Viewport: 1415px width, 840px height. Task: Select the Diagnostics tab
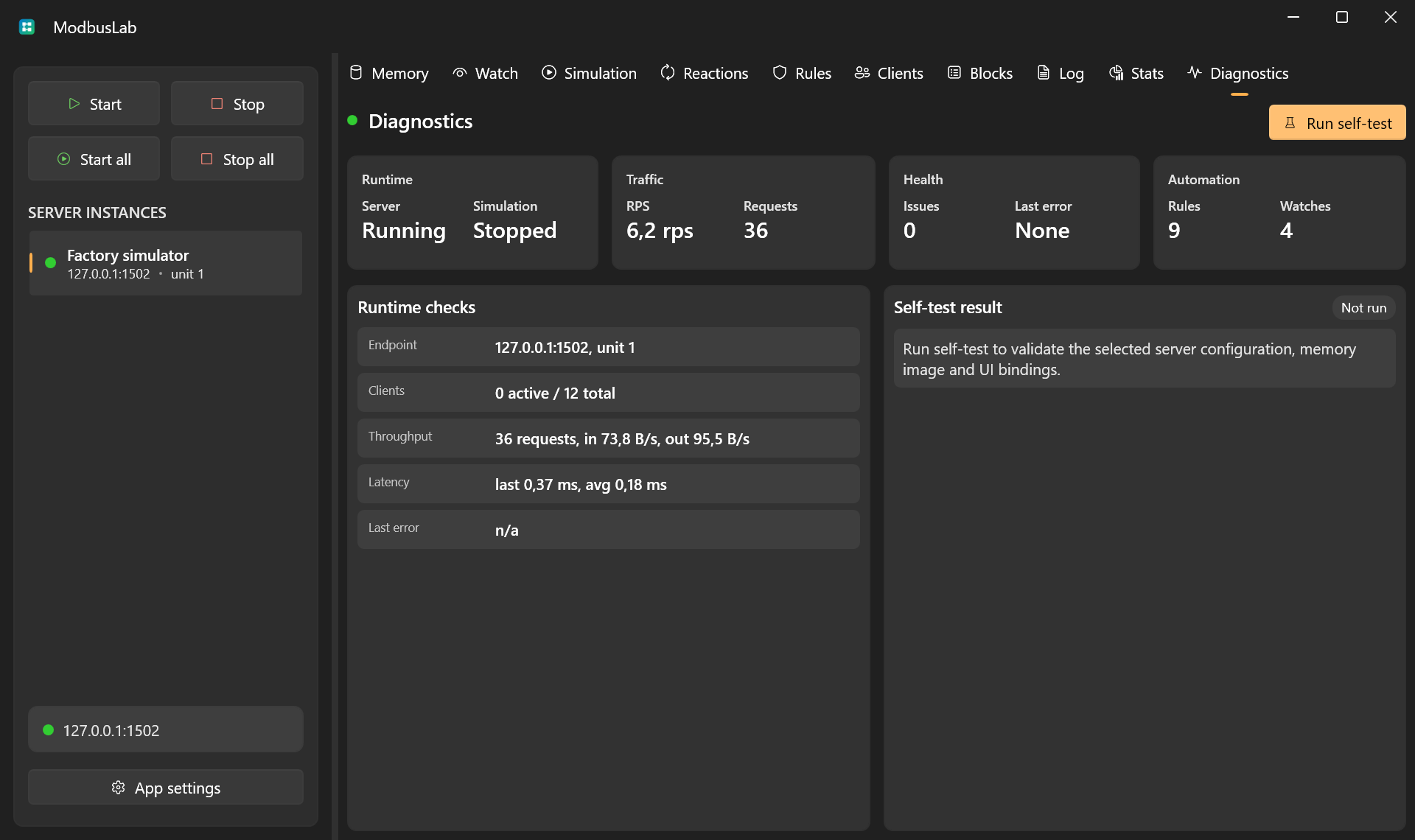(x=1238, y=73)
